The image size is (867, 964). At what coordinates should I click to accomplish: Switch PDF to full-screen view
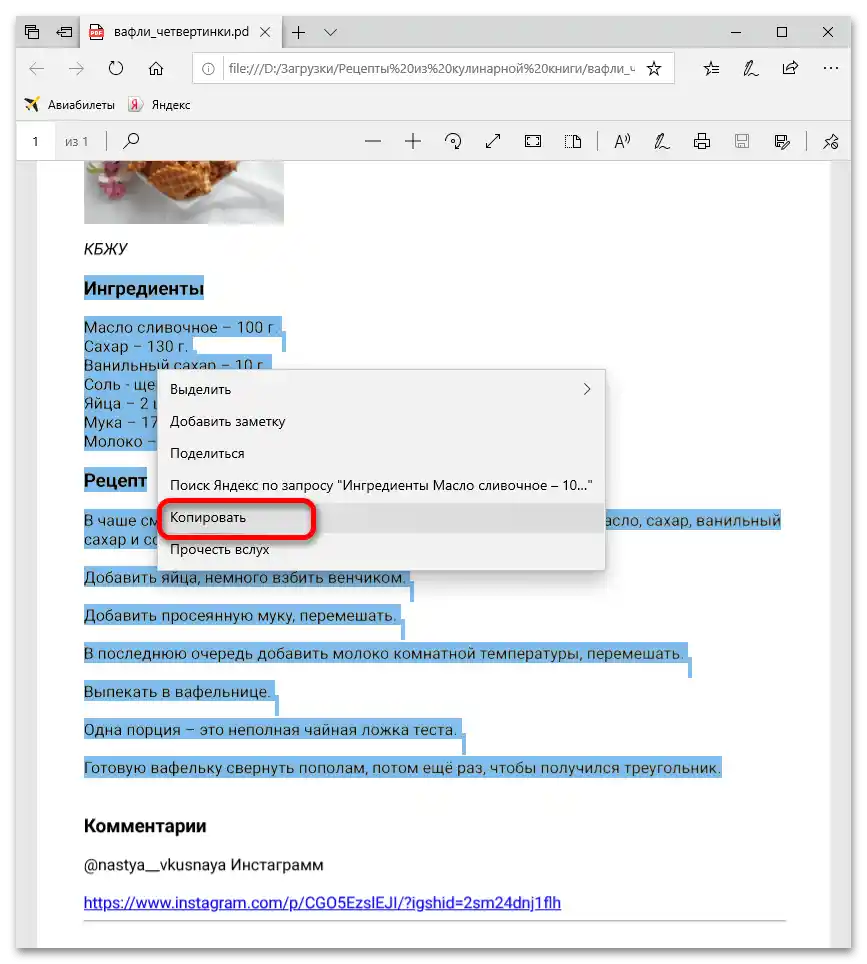click(493, 141)
